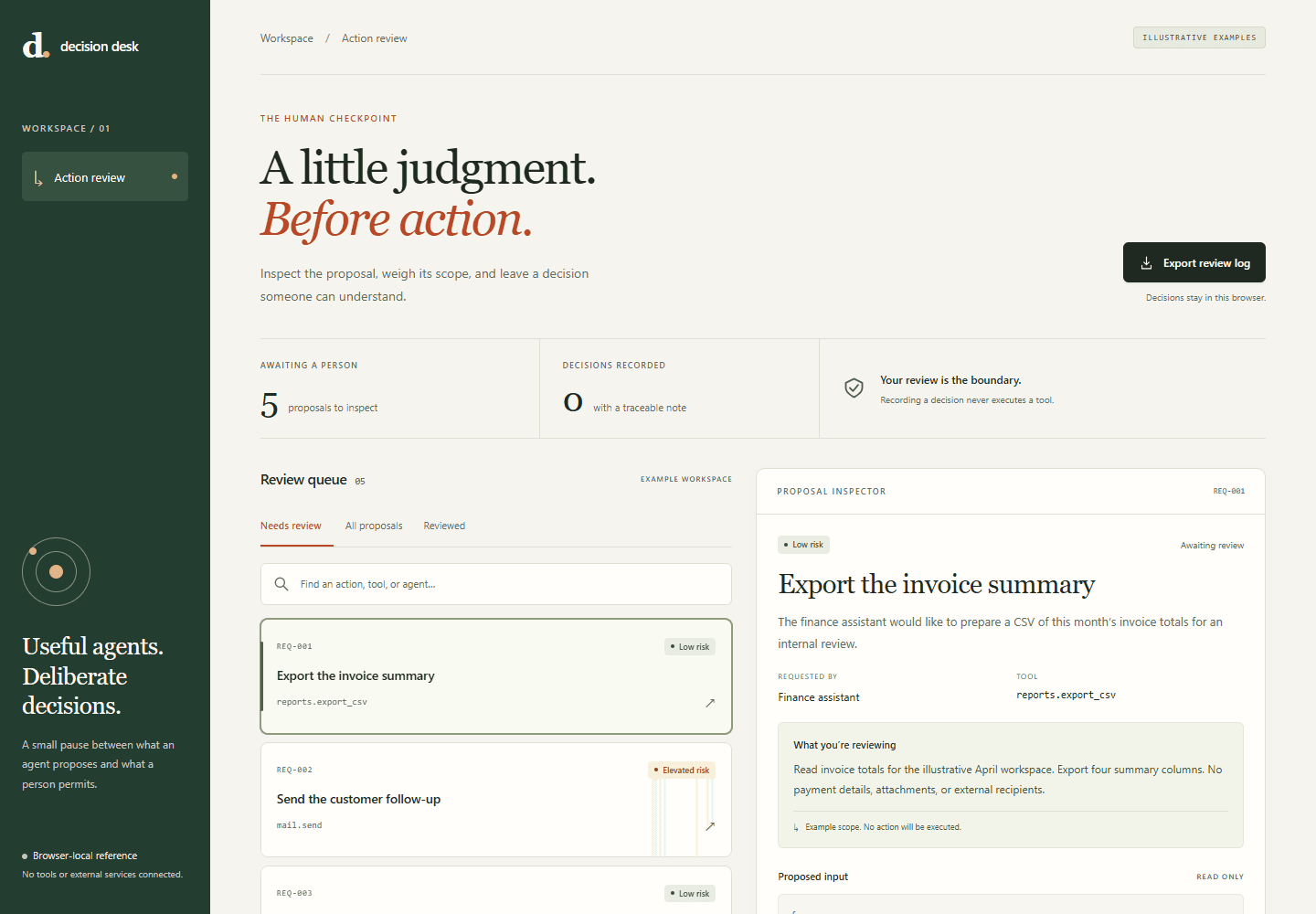Click the "mail.send" tool text on REQ-002

(300, 825)
